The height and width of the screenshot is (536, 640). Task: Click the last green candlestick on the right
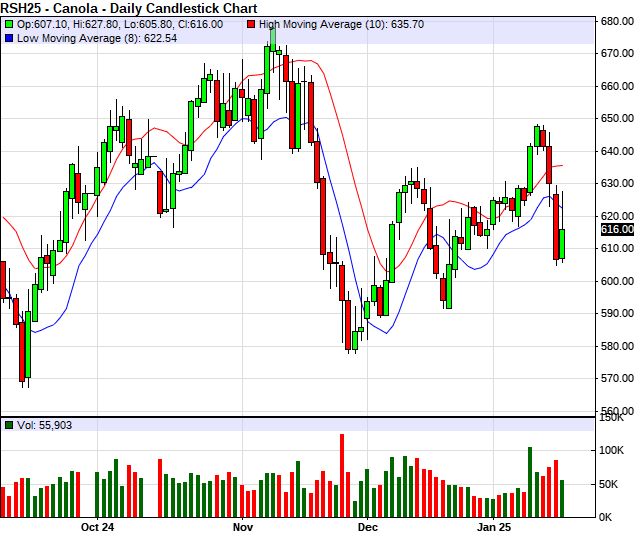562,243
